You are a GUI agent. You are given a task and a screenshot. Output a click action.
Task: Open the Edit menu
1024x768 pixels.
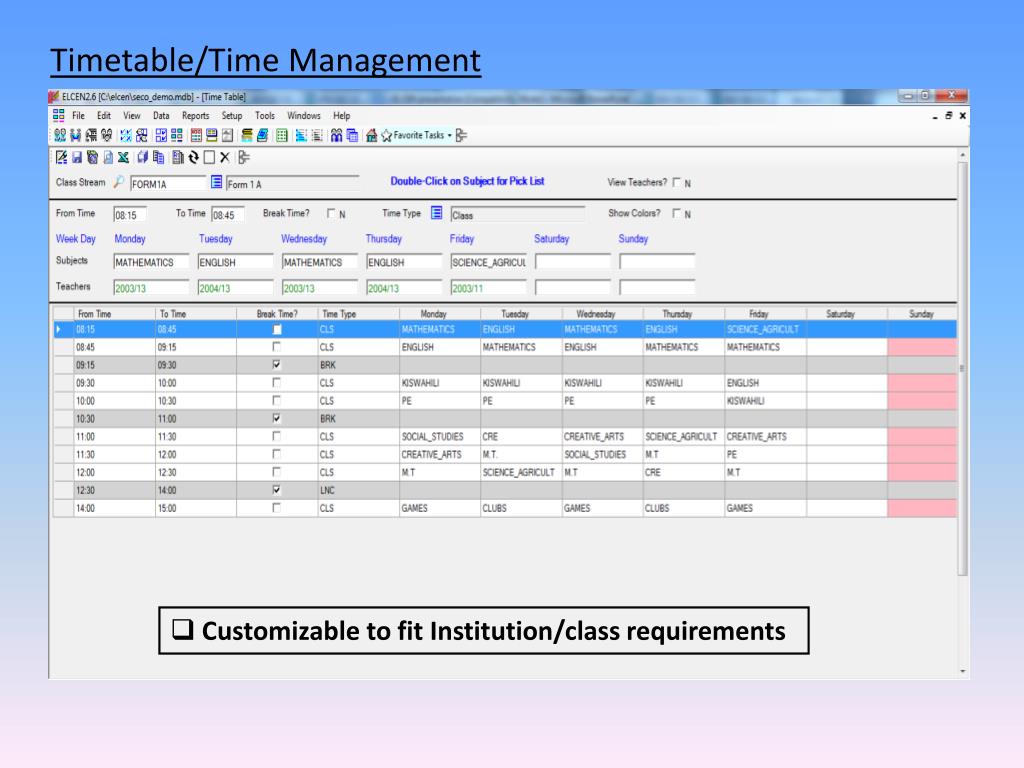104,116
